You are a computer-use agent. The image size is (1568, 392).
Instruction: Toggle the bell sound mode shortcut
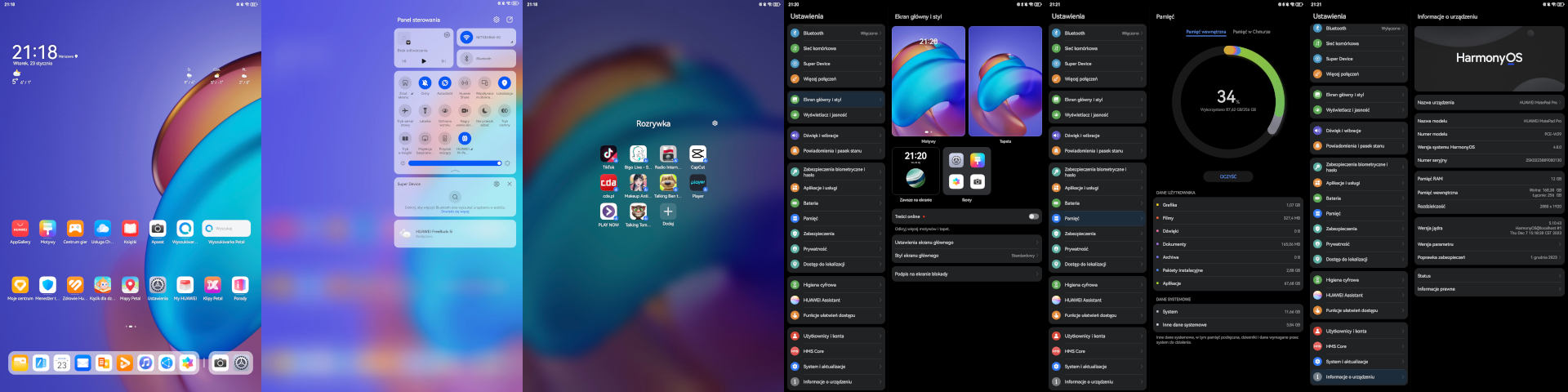coord(425,82)
